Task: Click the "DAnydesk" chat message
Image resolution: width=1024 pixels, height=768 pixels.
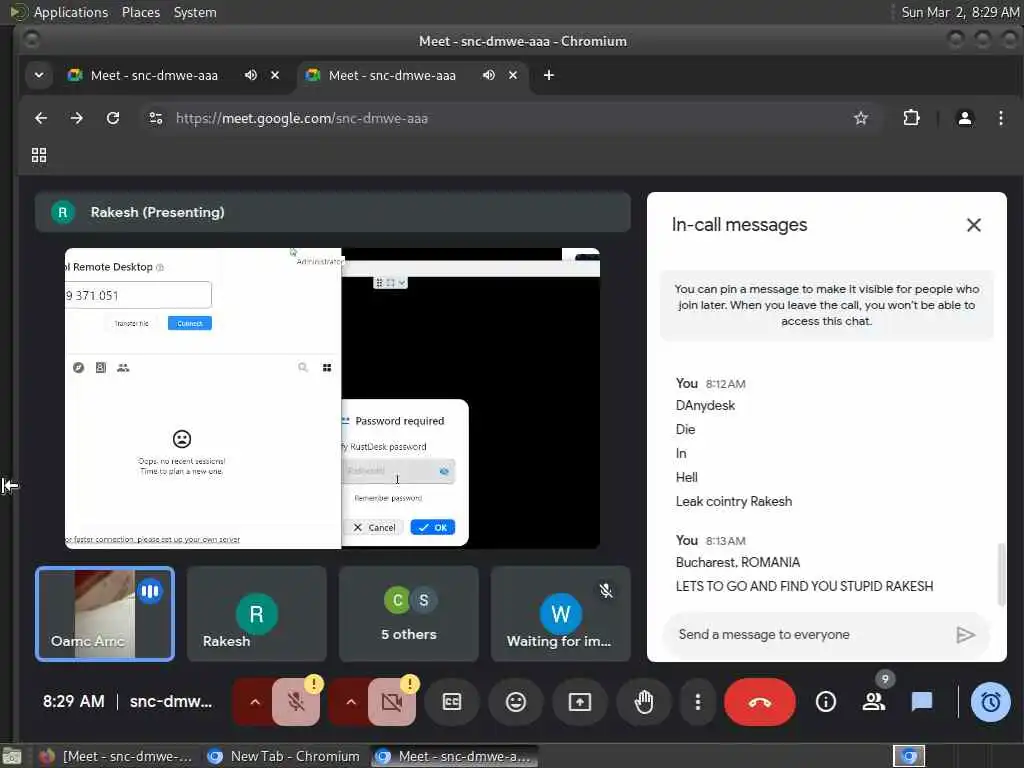Action: pos(705,406)
